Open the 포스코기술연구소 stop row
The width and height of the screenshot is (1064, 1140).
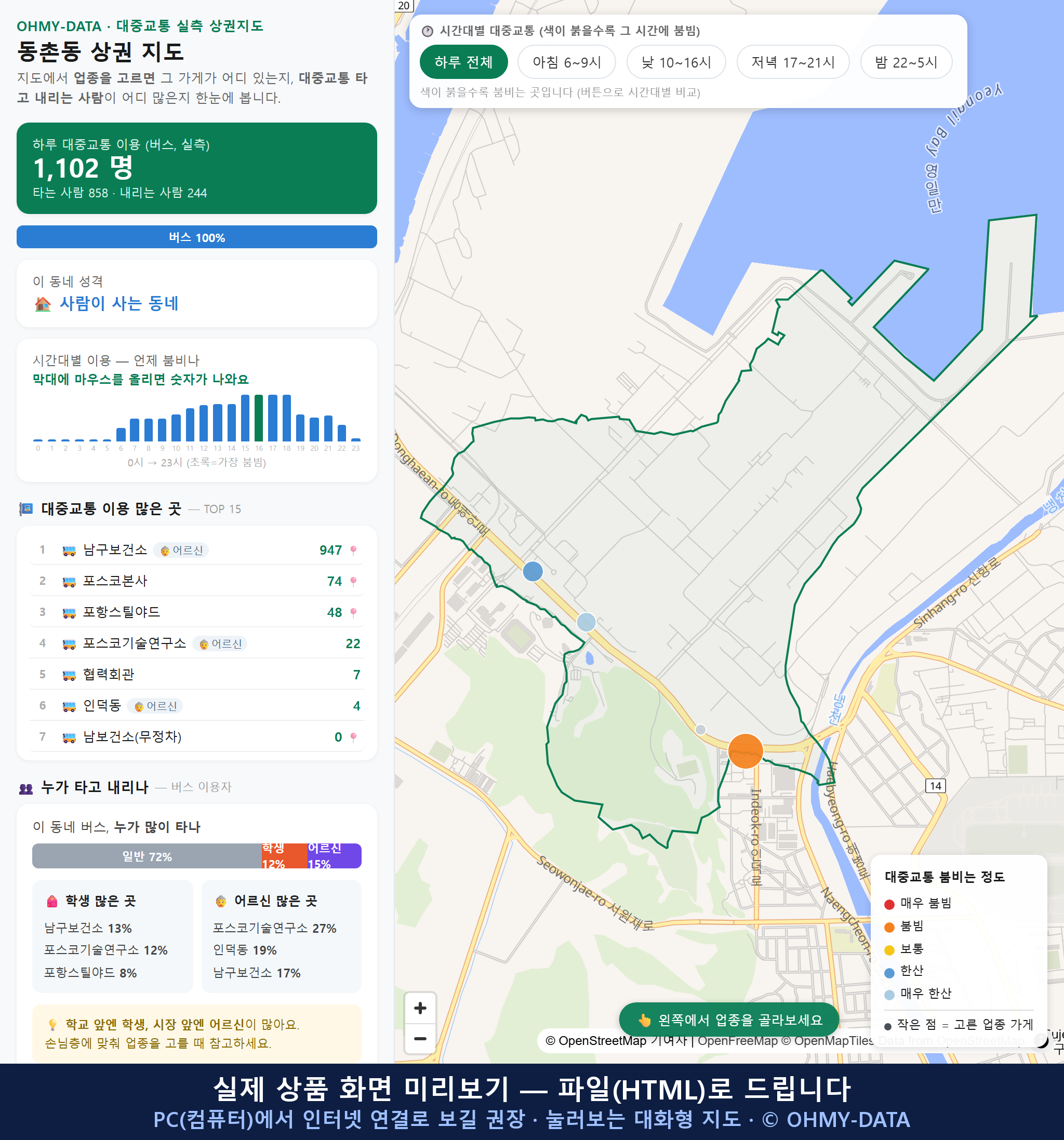tap(197, 643)
